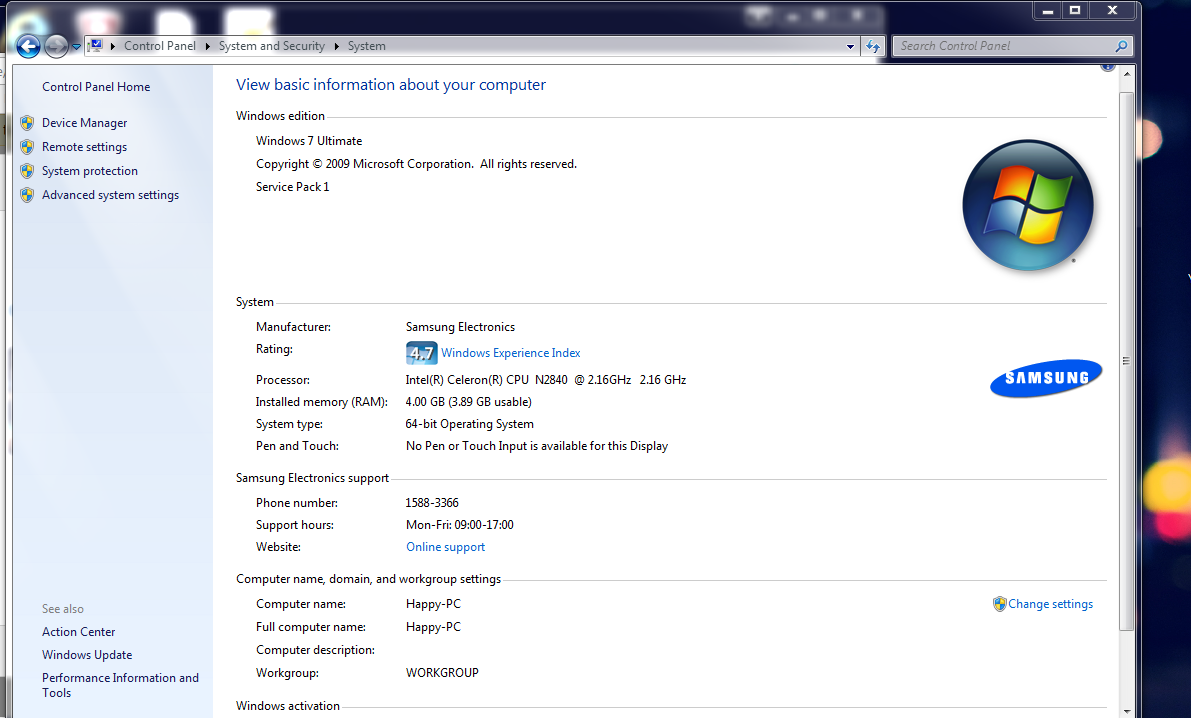Open Advanced system settings
The height and width of the screenshot is (718, 1191).
click(110, 195)
